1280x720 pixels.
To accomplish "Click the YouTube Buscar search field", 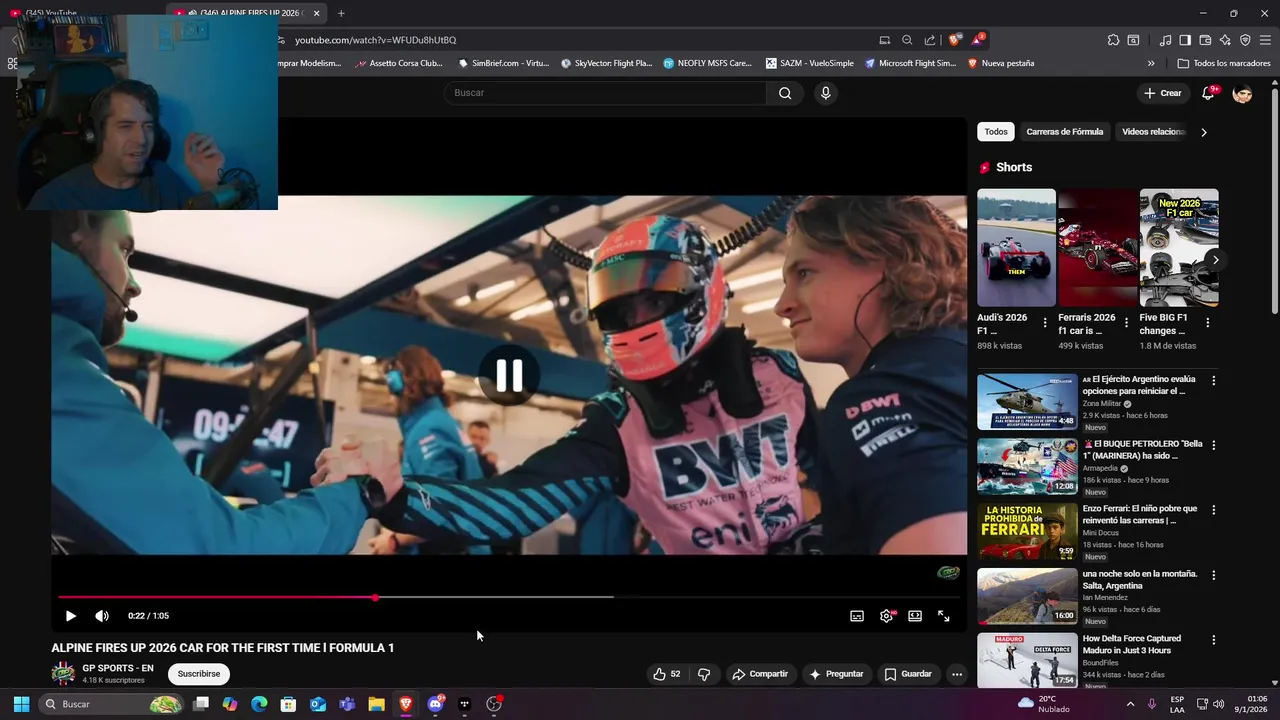I will click(605, 93).
